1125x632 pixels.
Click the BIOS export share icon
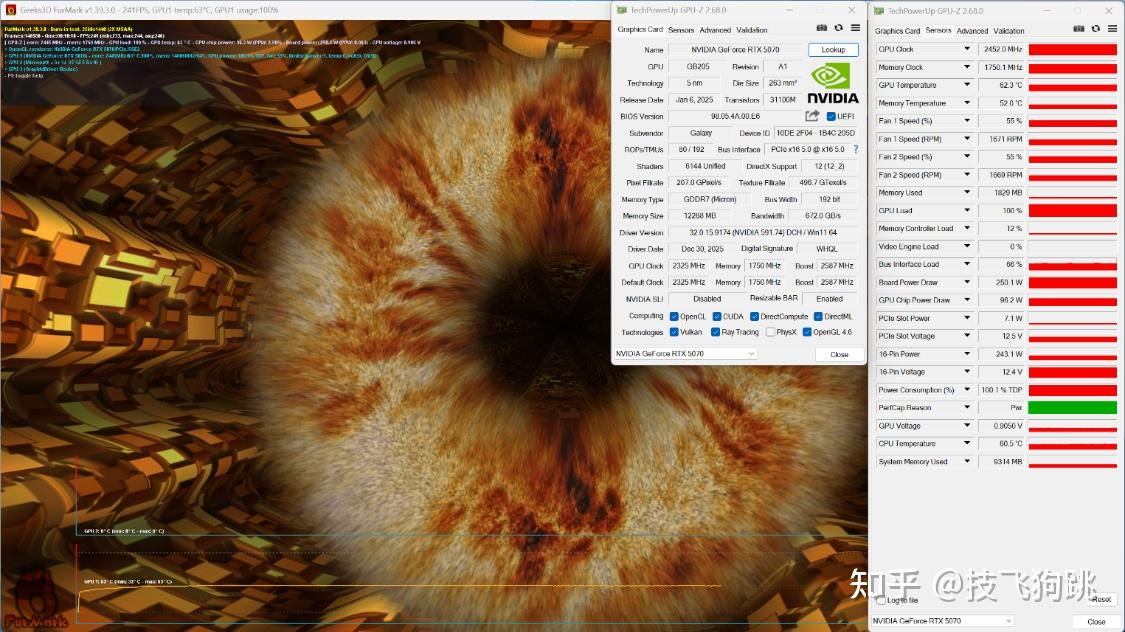click(811, 116)
